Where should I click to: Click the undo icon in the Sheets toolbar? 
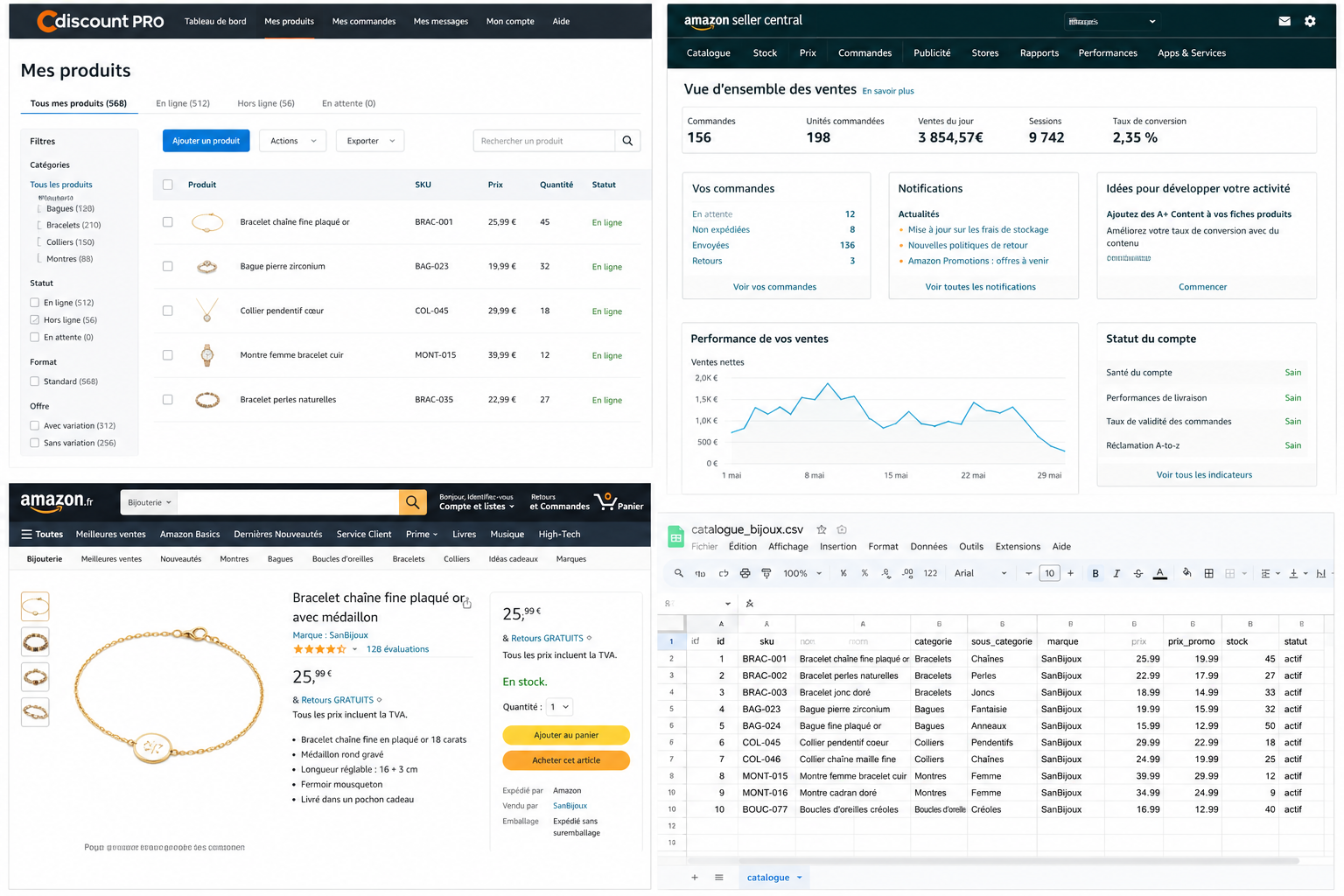click(x=700, y=573)
